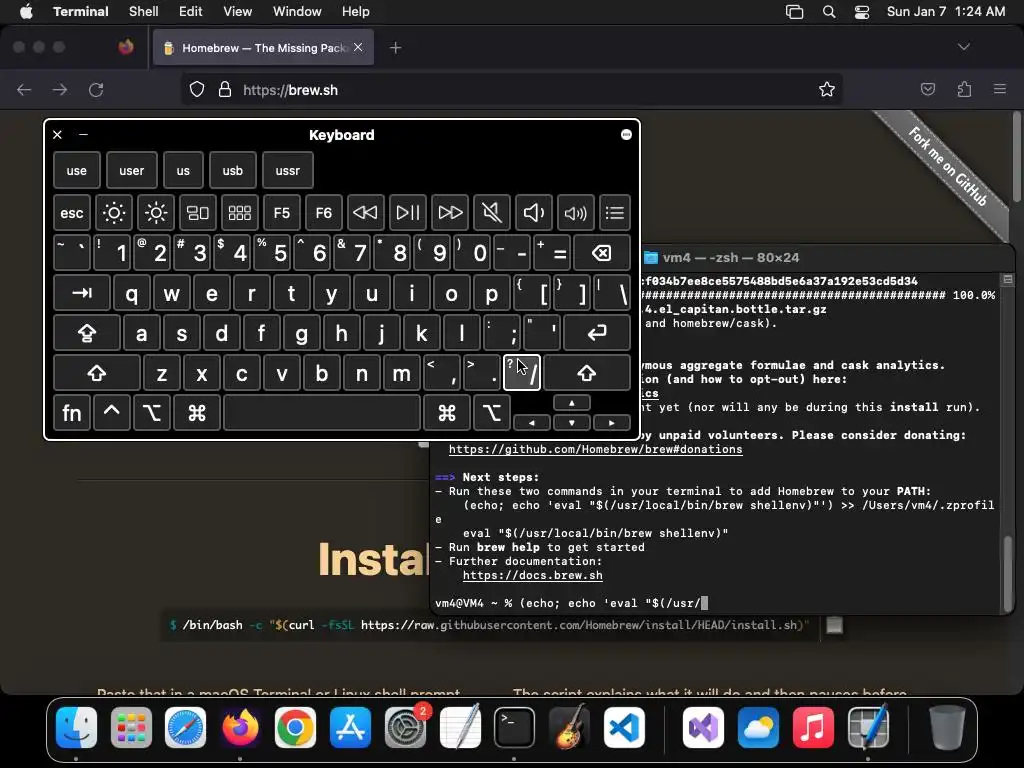The height and width of the screenshot is (768, 1024).
Task: Toggle the right shift key
Action: coord(586,373)
